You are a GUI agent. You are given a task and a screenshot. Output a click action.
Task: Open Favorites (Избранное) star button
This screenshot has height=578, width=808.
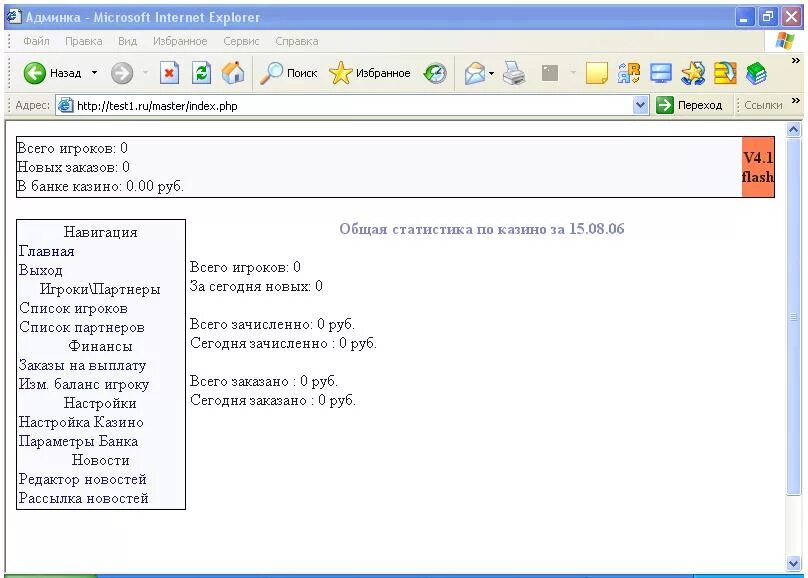pos(369,73)
